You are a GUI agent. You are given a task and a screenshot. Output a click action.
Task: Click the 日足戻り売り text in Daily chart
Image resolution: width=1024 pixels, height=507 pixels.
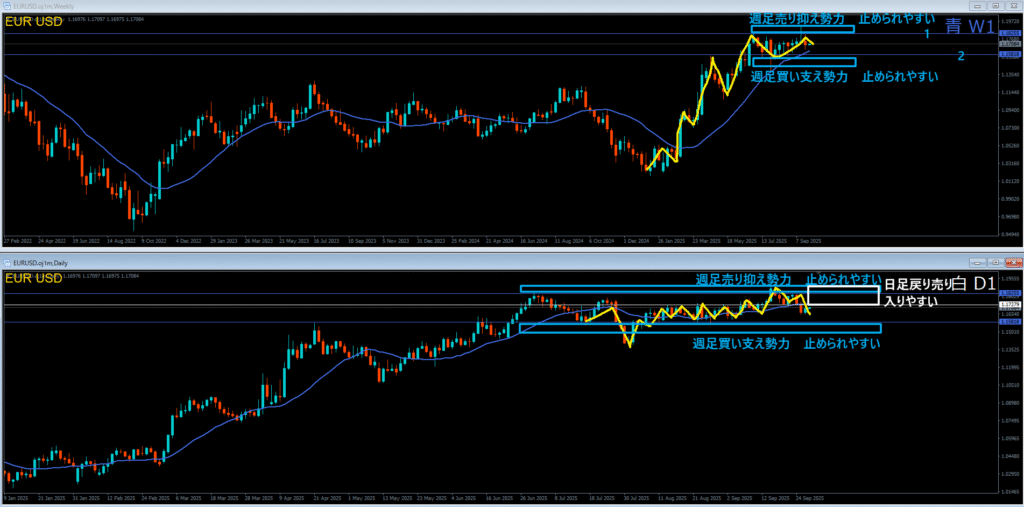pos(918,286)
